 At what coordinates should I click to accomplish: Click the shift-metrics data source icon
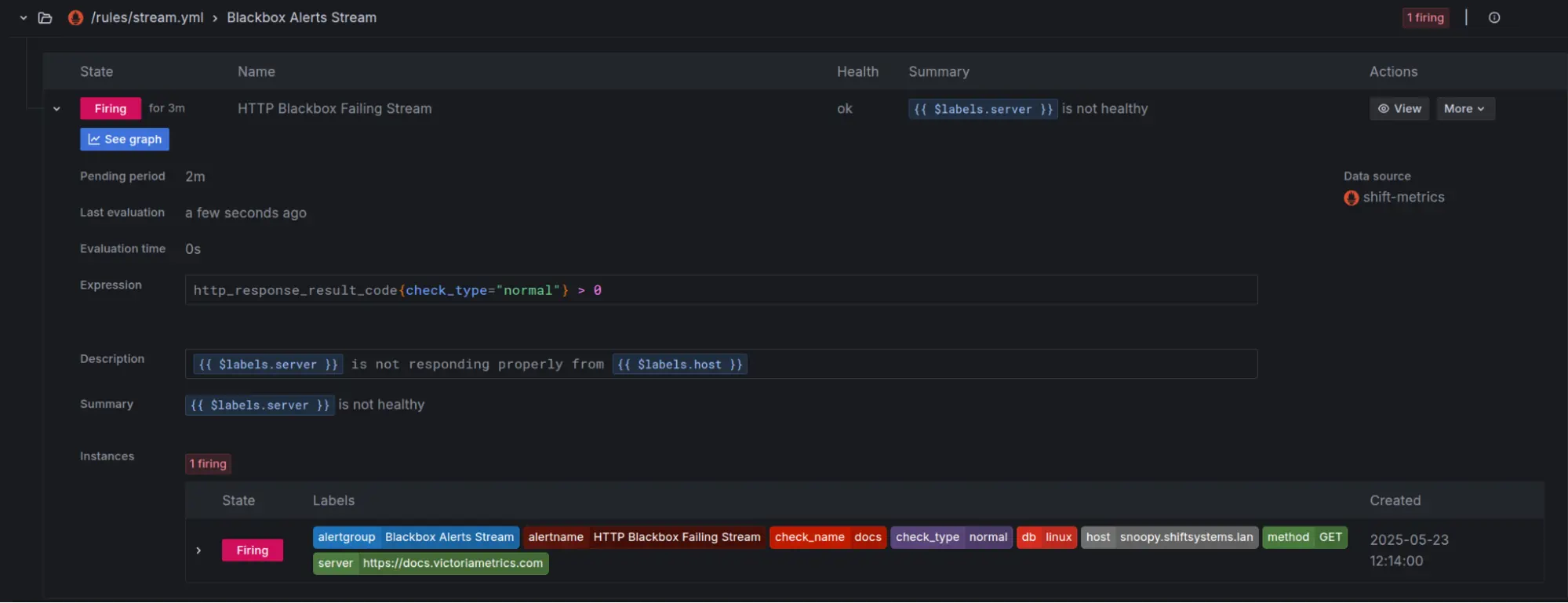[1351, 198]
